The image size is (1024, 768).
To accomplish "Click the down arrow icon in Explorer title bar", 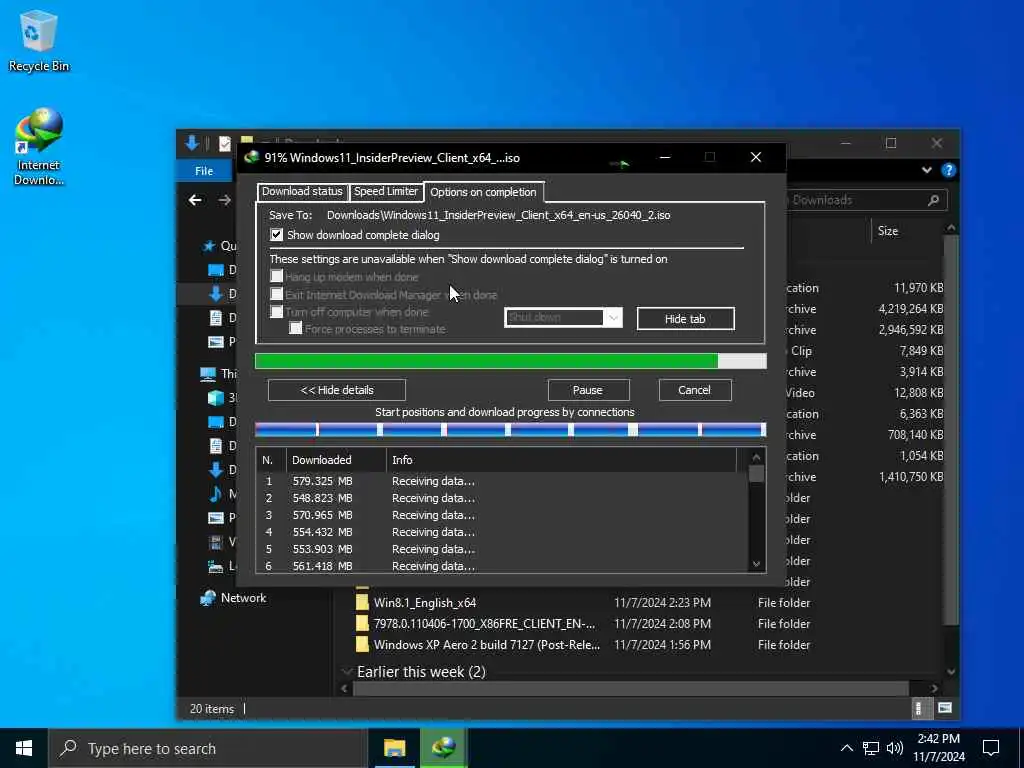I will click(x=192, y=143).
